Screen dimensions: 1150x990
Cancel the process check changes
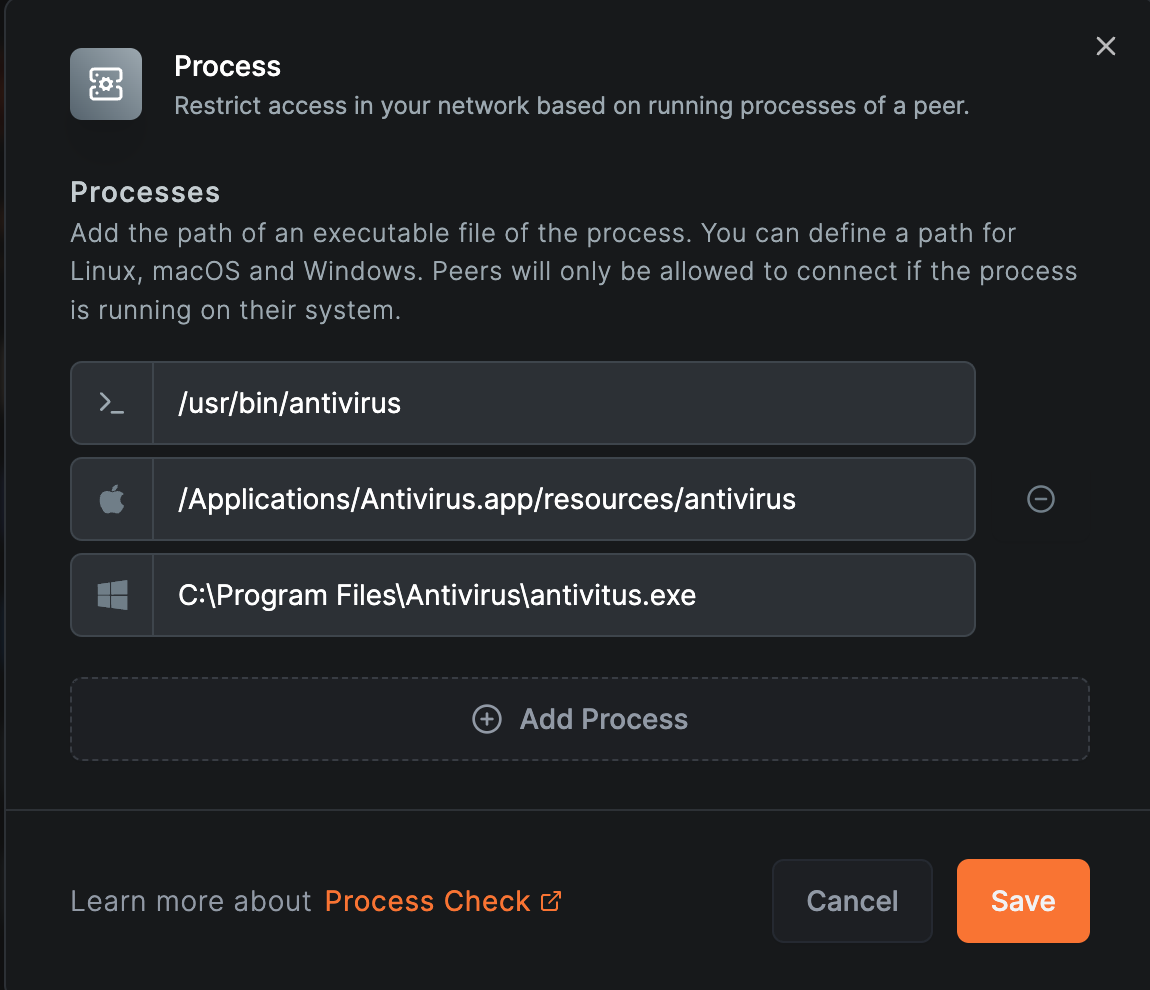click(851, 901)
